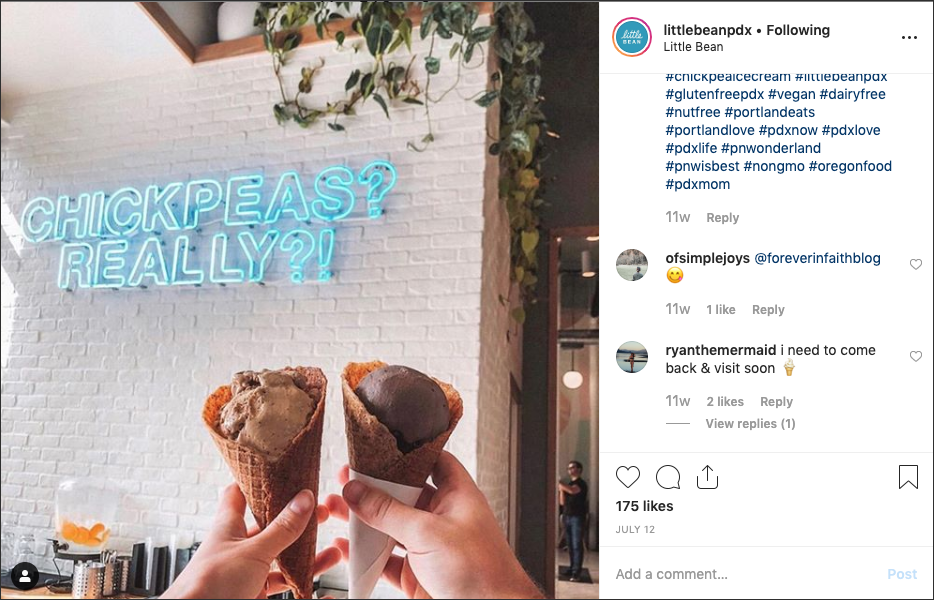Like the ryanthemermaid comment
934x600 pixels.
[x=916, y=356]
